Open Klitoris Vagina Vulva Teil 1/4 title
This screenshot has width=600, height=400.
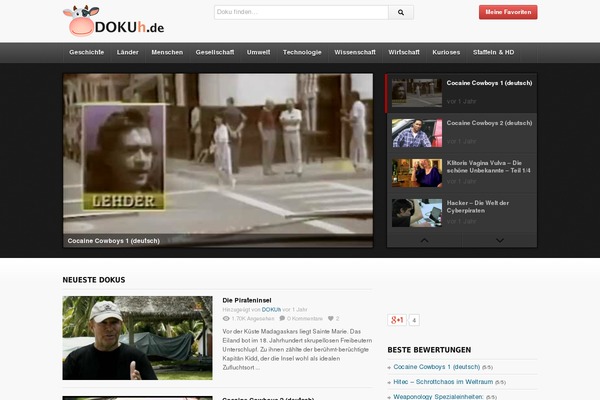point(489,167)
